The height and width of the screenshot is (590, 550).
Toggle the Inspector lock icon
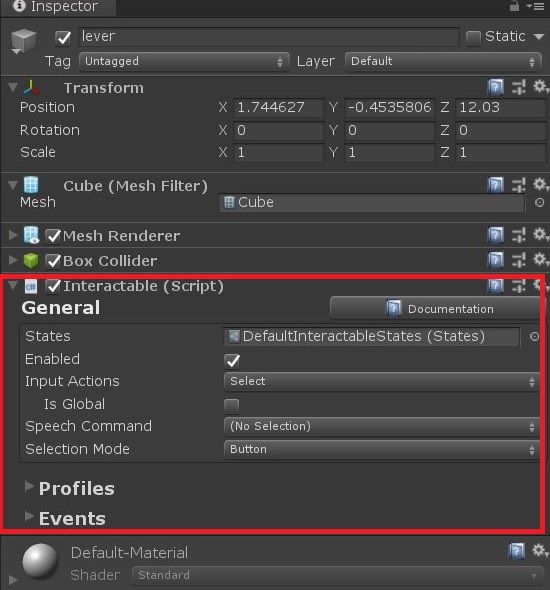coord(514,6)
